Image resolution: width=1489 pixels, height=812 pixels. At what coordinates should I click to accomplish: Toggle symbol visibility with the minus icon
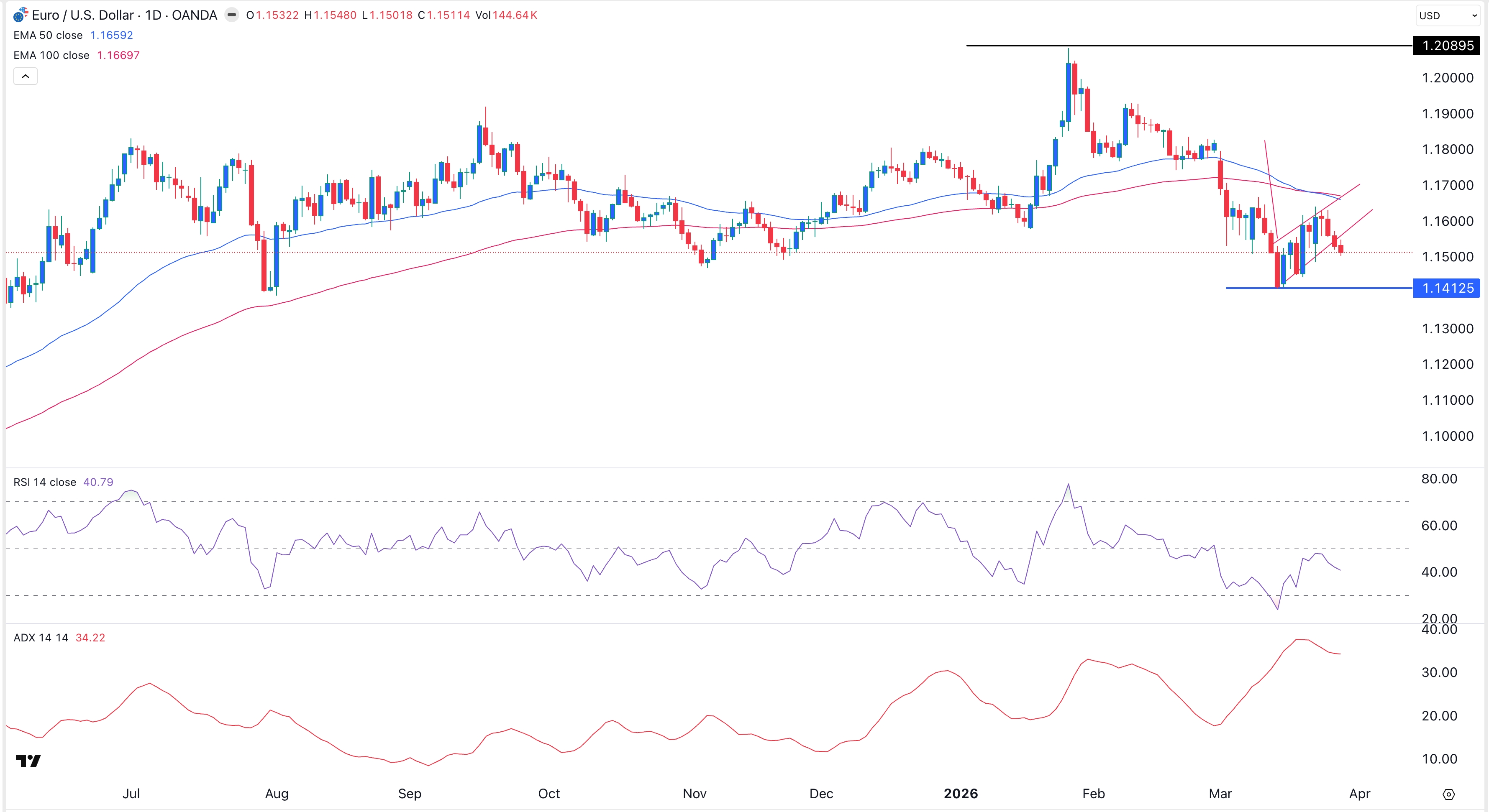point(232,15)
